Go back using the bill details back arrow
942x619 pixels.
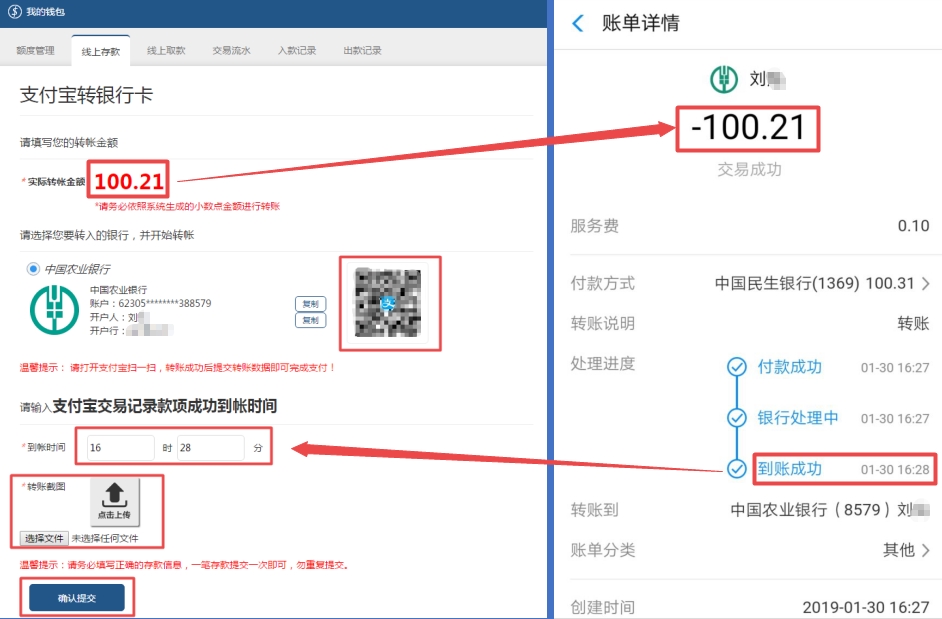[577, 23]
